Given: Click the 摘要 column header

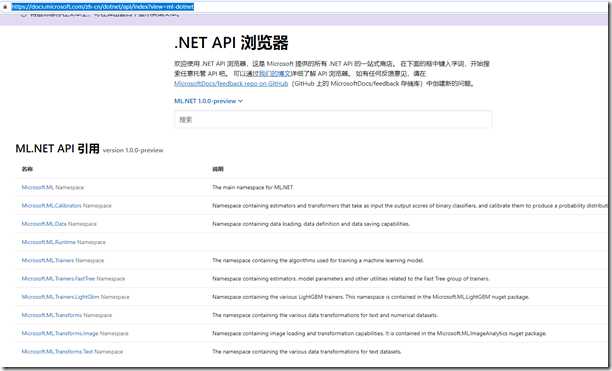Looking at the screenshot, I should [x=218, y=169].
